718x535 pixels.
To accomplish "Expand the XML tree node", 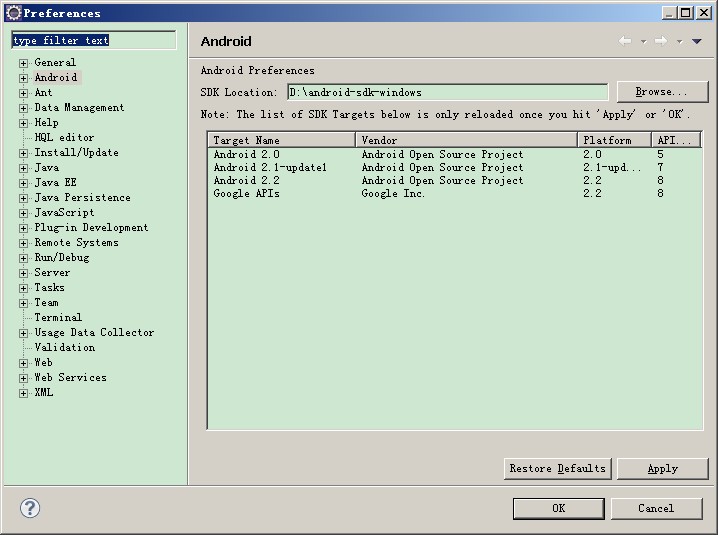I will point(23,393).
